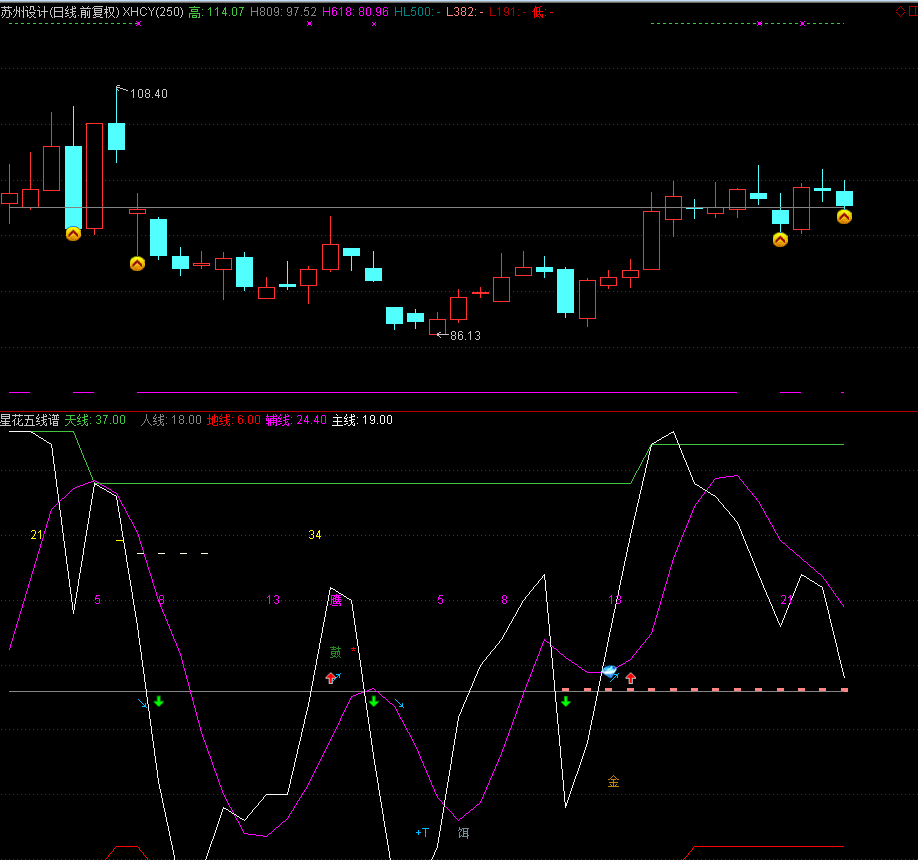The width and height of the screenshot is (918, 860).
Task: Click the small red cross doji candle
Action: tap(481, 292)
